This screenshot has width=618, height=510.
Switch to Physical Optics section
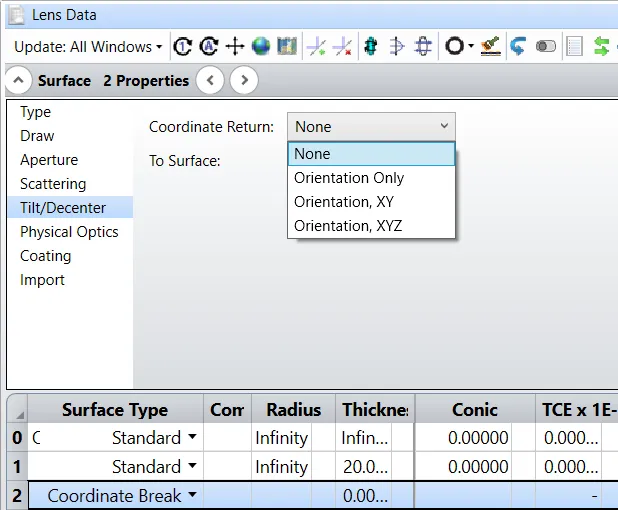(x=69, y=232)
